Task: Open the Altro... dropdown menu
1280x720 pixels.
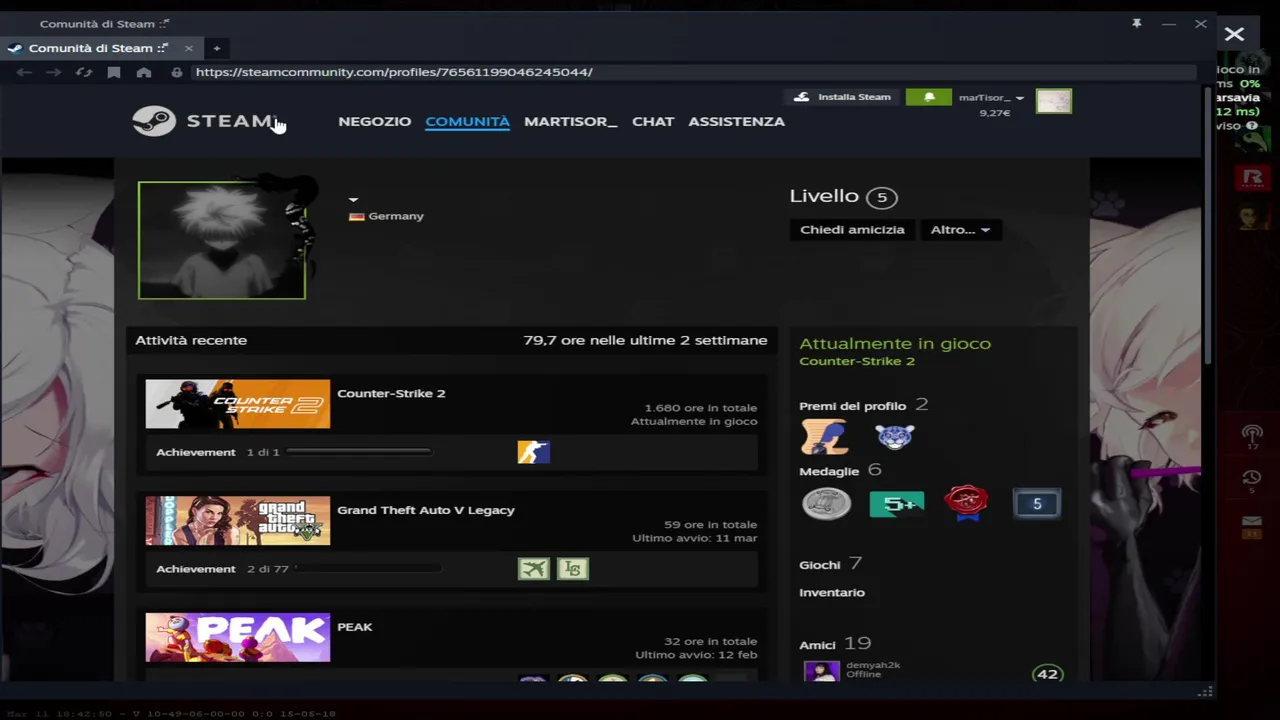Action: 960,230
